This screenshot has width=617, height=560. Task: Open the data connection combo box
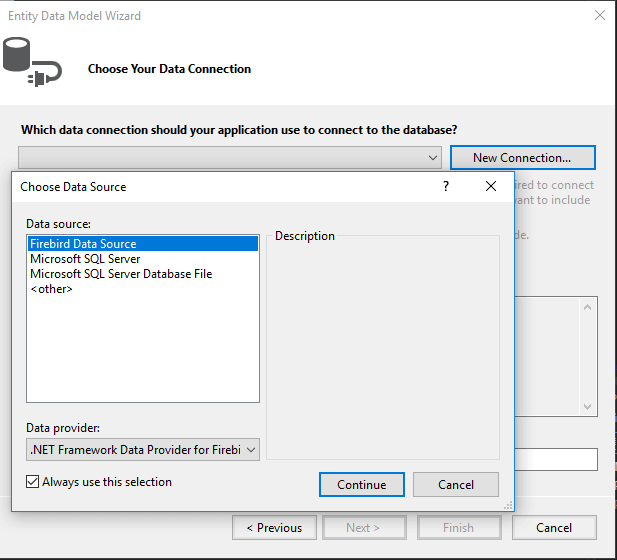point(230,158)
